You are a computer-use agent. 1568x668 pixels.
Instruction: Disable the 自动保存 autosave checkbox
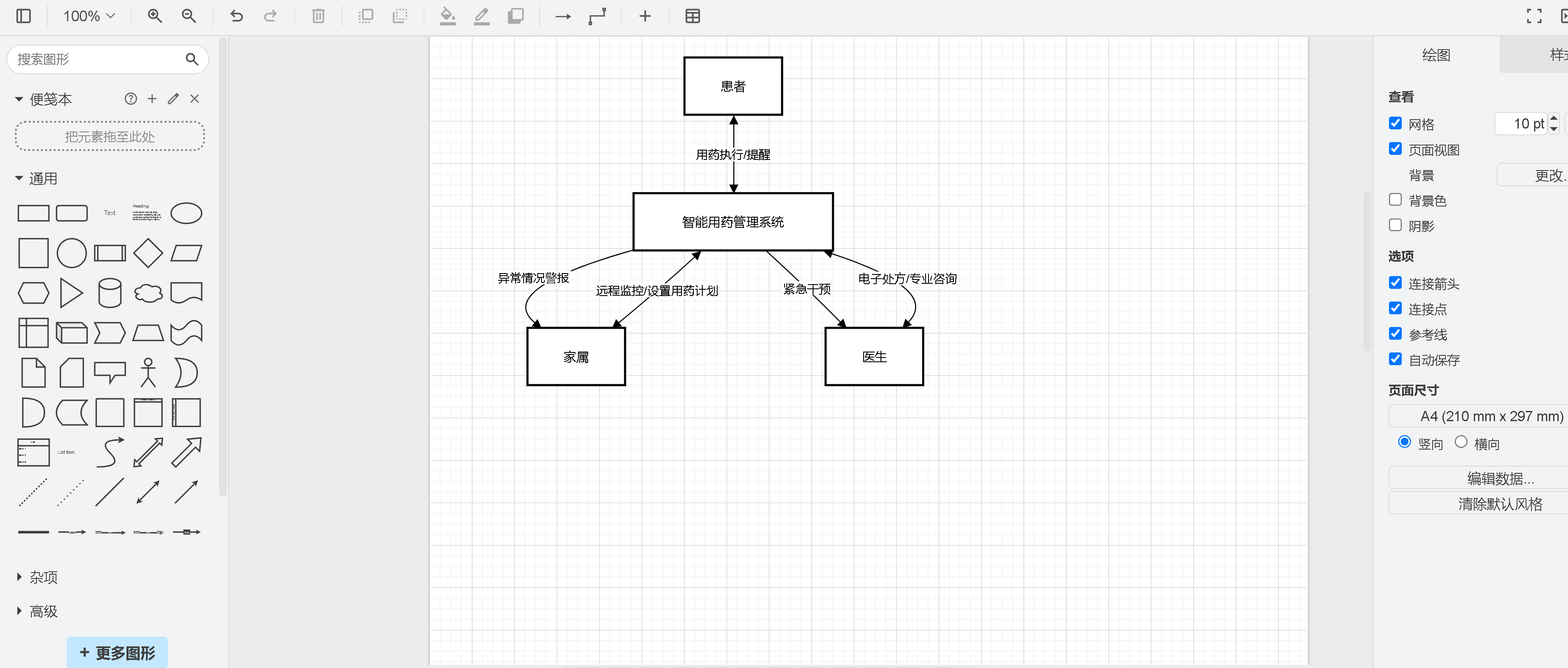[x=1395, y=359]
